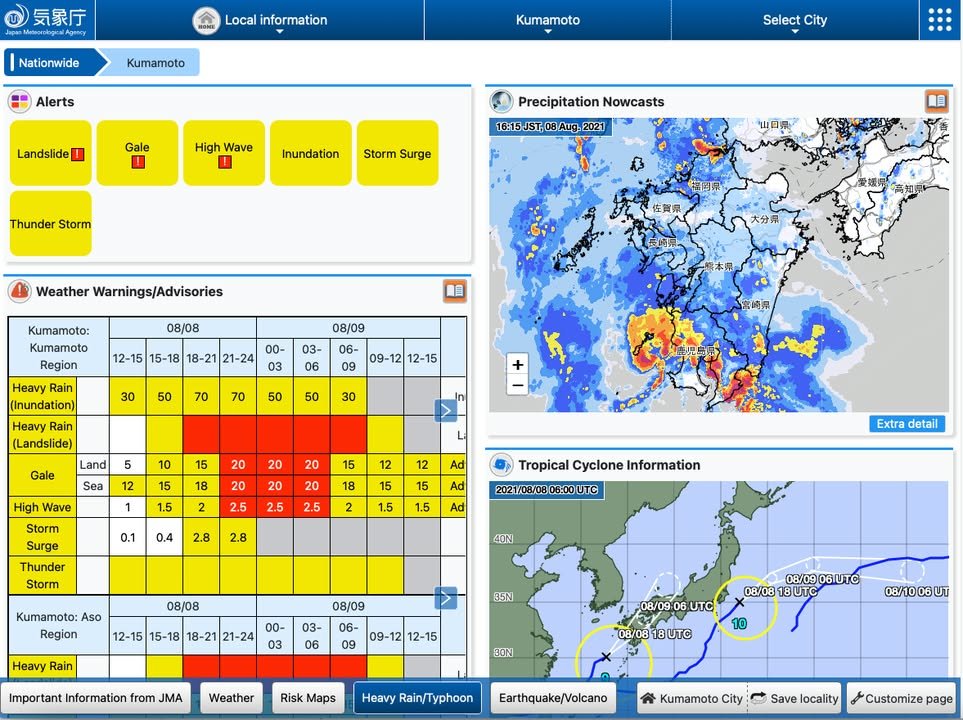This screenshot has height=720, width=963.
Task: Switch to the Earthquake/Volcano tab
Action: tap(553, 698)
